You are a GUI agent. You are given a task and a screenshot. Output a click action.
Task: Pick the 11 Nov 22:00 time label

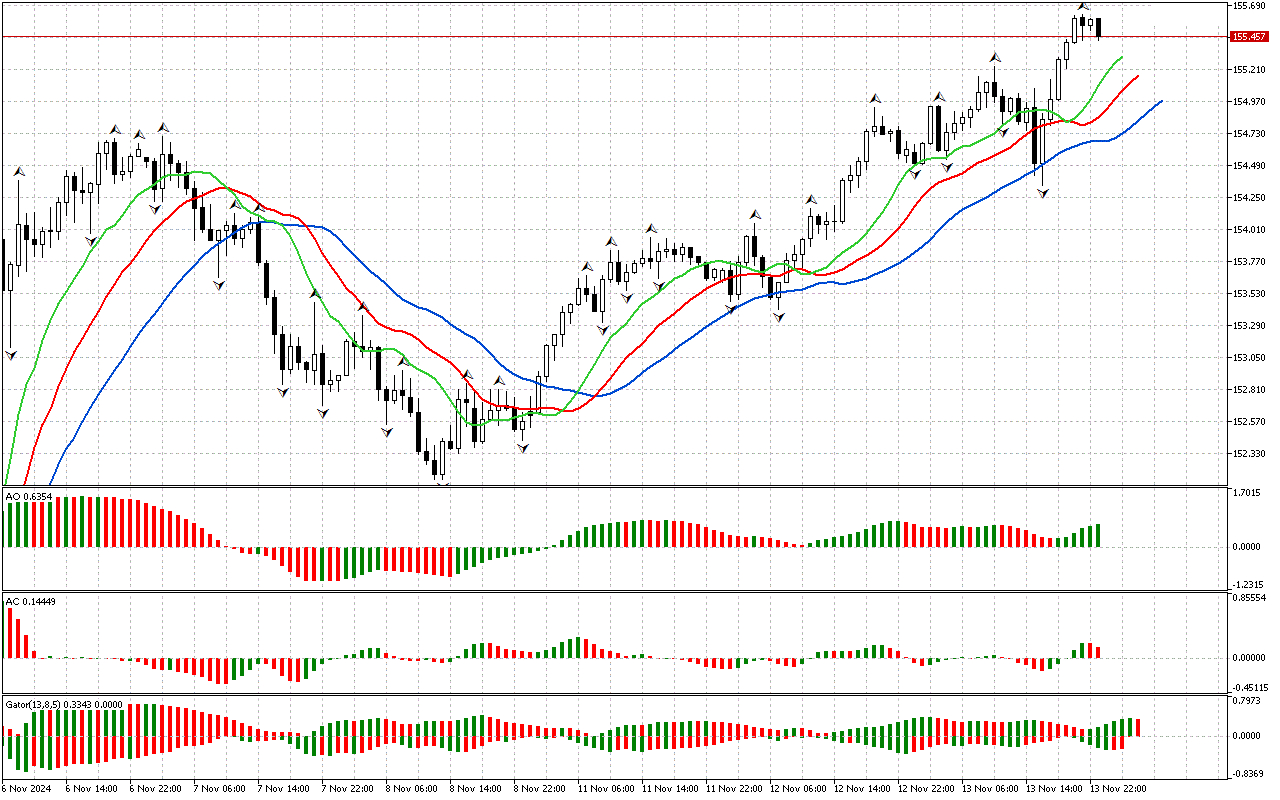(x=734, y=789)
